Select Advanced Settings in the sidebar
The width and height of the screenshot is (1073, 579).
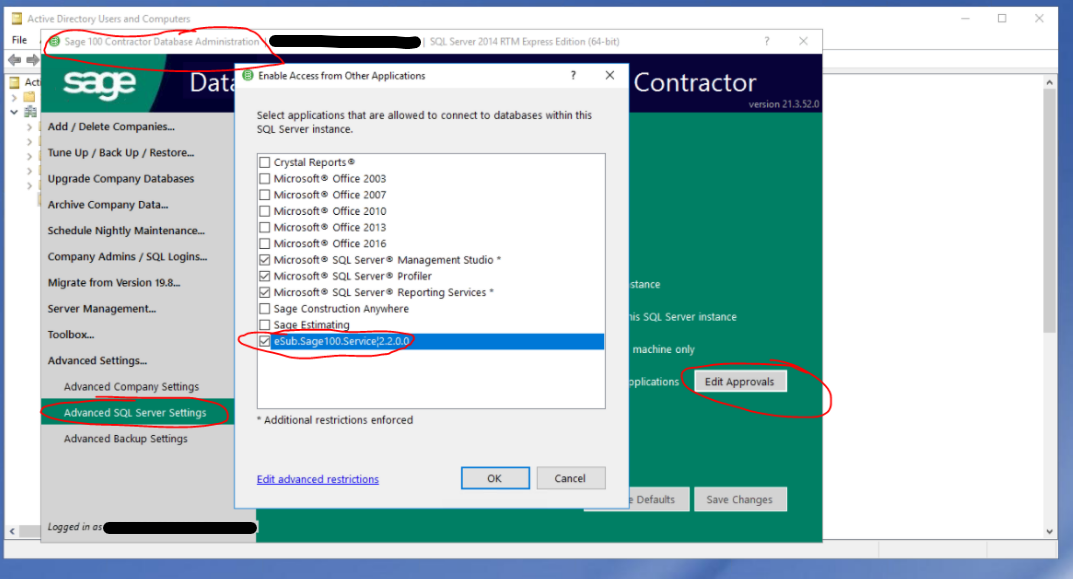click(97, 361)
